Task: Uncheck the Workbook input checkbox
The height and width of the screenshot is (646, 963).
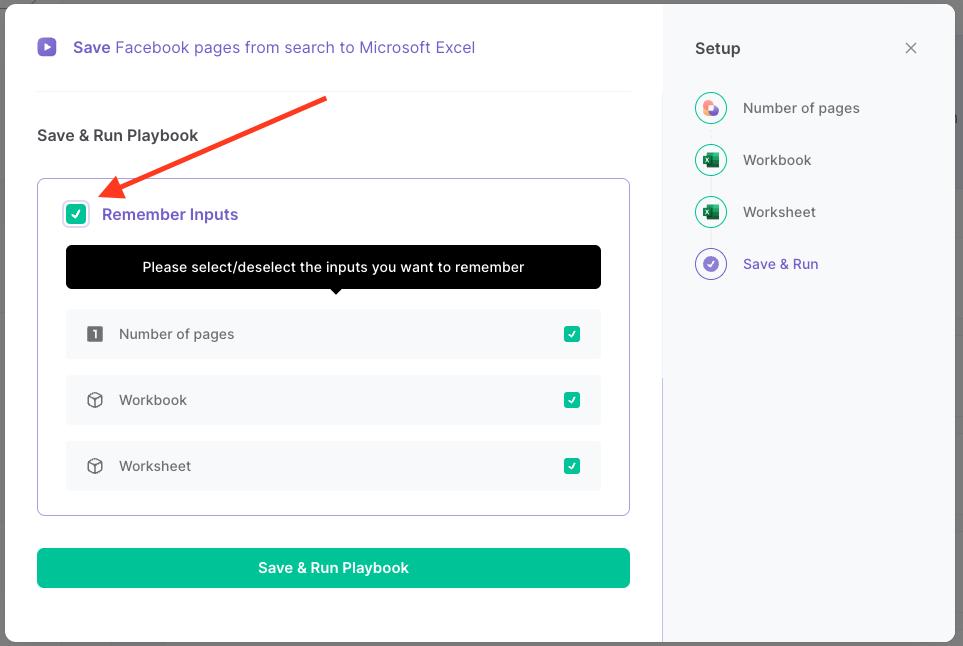Action: coord(572,400)
